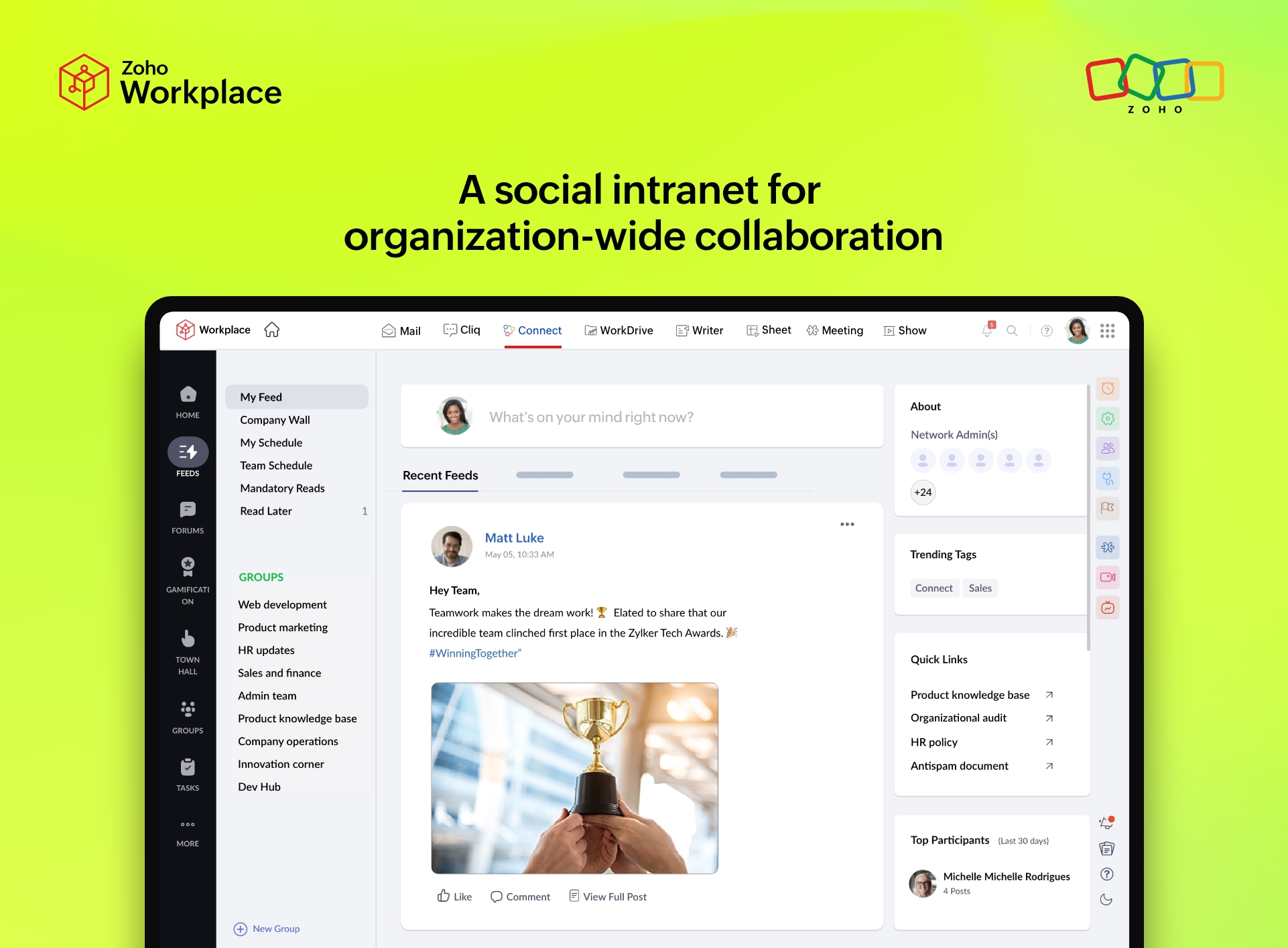The image size is (1288, 948).
Task: Click the search magnifier icon
Action: click(x=1012, y=330)
